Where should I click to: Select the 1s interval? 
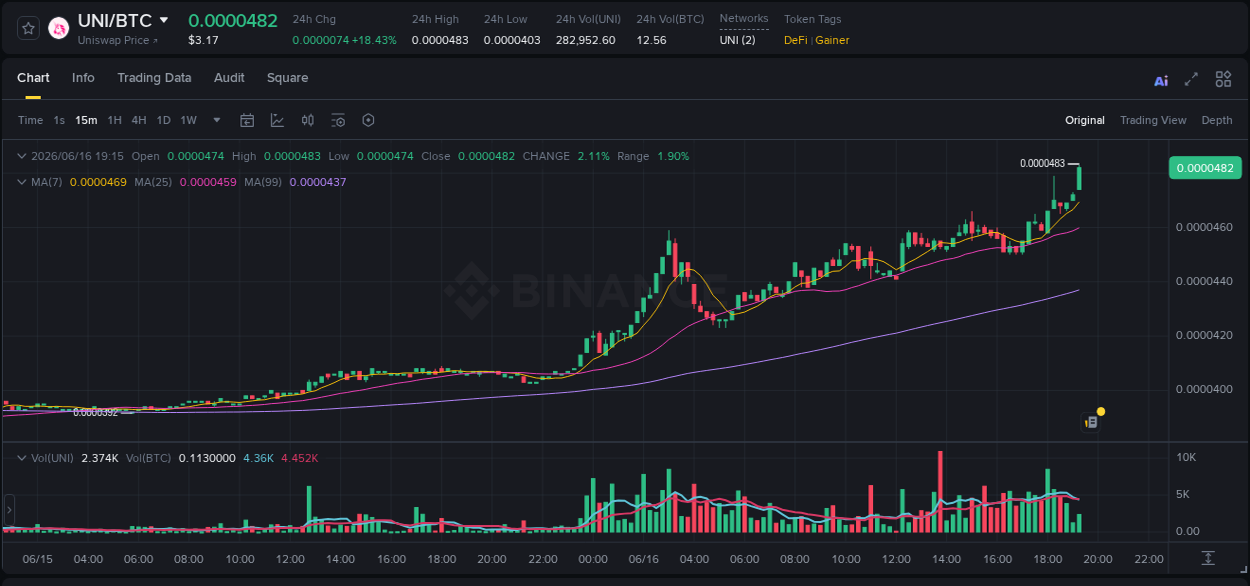pos(59,120)
